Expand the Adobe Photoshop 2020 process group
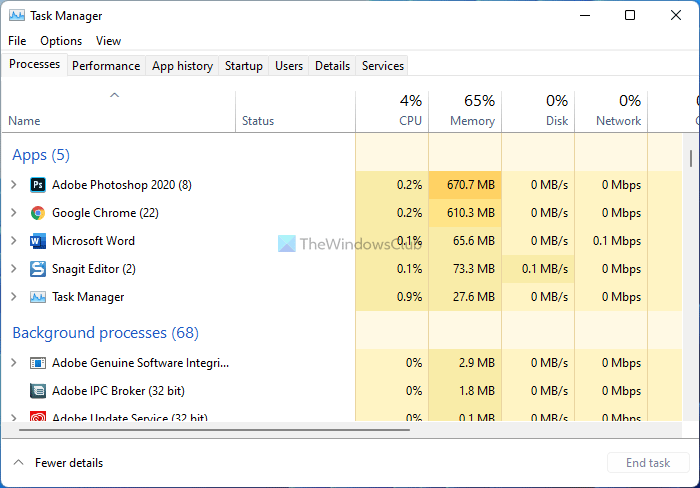The image size is (700, 488). click(13, 185)
